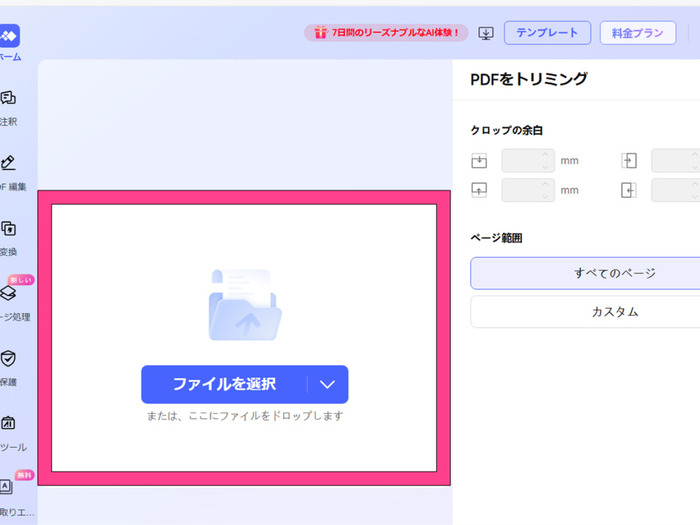The width and height of the screenshot is (700, 525).
Task: Focus the right margin input field
Action: [x=675, y=190]
